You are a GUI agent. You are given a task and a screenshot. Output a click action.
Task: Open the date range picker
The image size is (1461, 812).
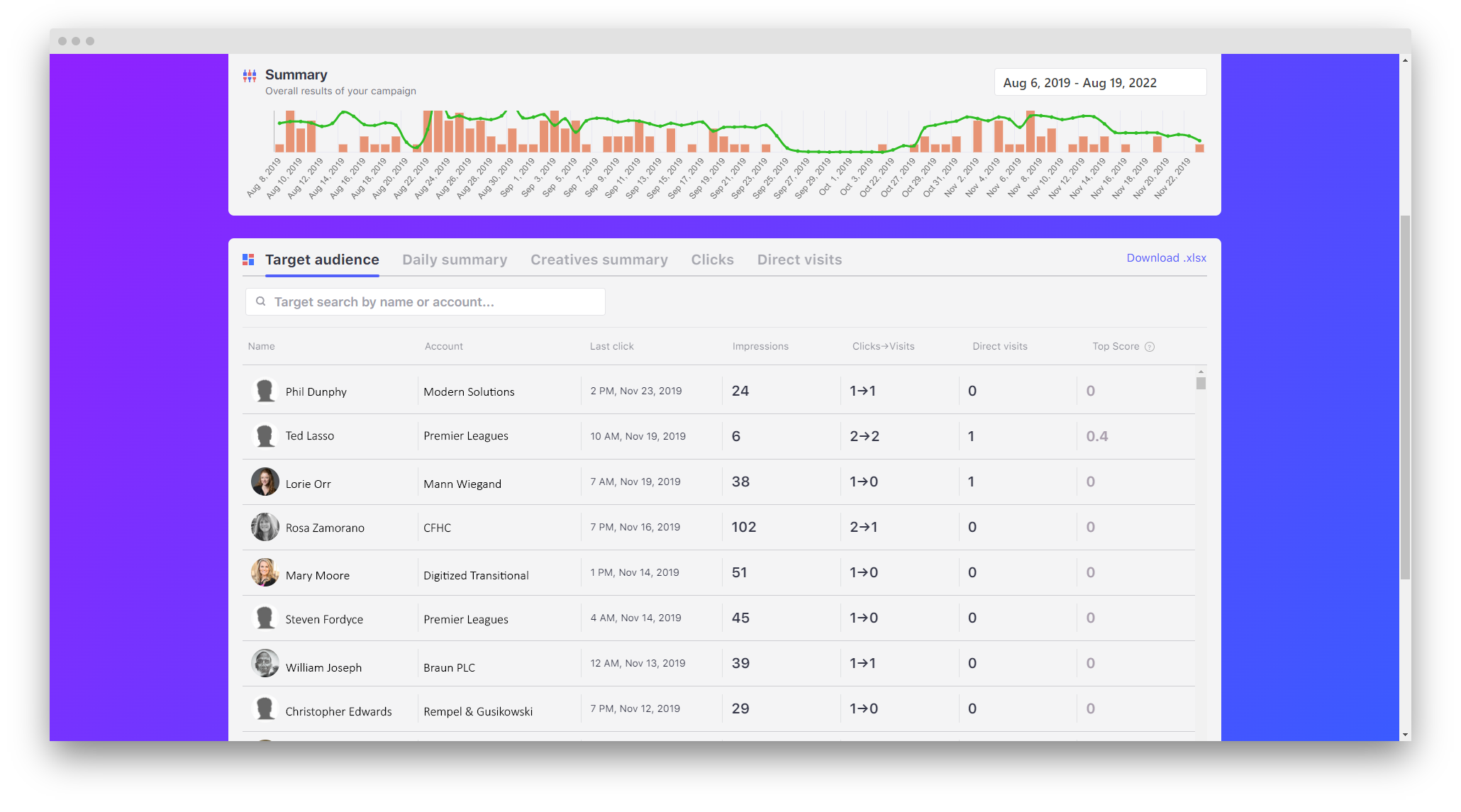[1099, 83]
